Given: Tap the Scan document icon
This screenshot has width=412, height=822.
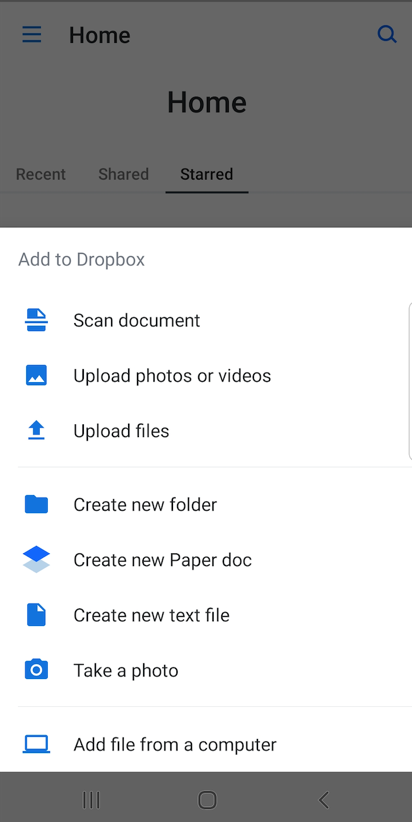Looking at the screenshot, I should click(x=36, y=320).
